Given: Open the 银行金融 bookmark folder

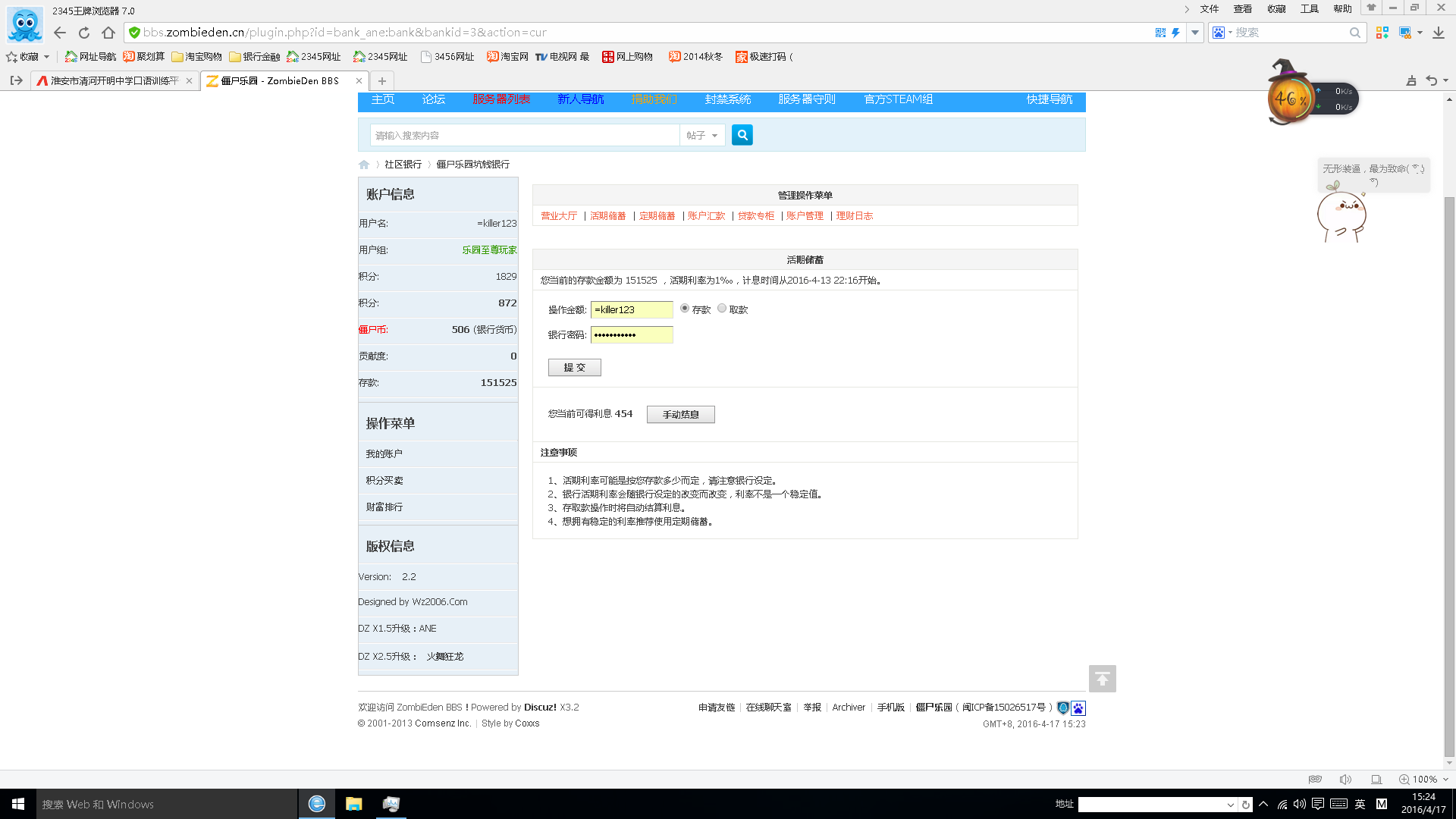Looking at the screenshot, I should [x=254, y=57].
